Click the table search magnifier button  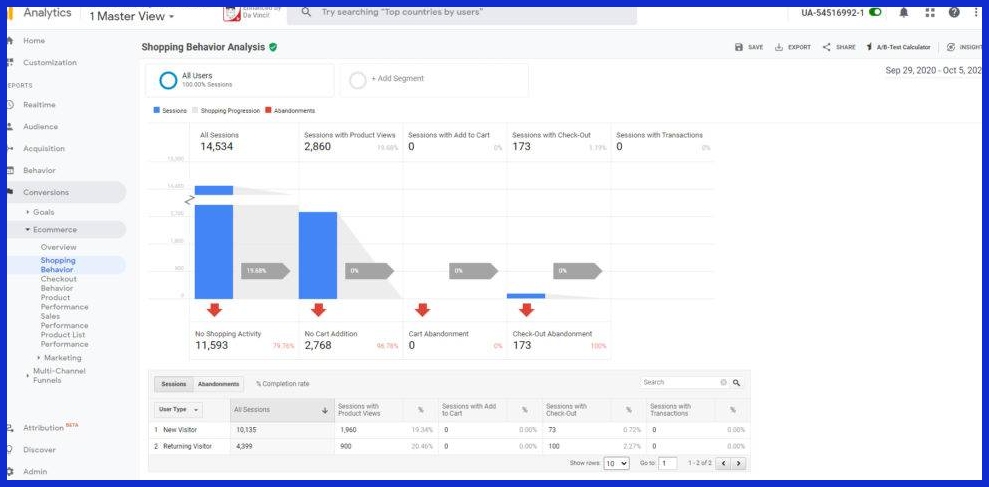(736, 382)
